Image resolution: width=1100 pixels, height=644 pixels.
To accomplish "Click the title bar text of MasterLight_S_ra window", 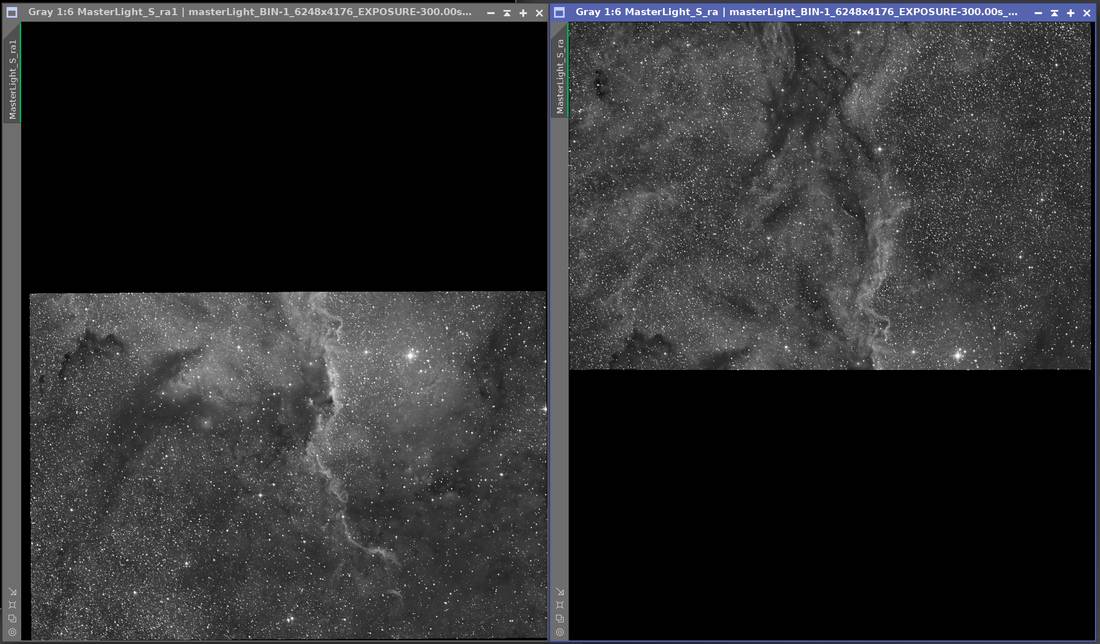I will tap(796, 12).
